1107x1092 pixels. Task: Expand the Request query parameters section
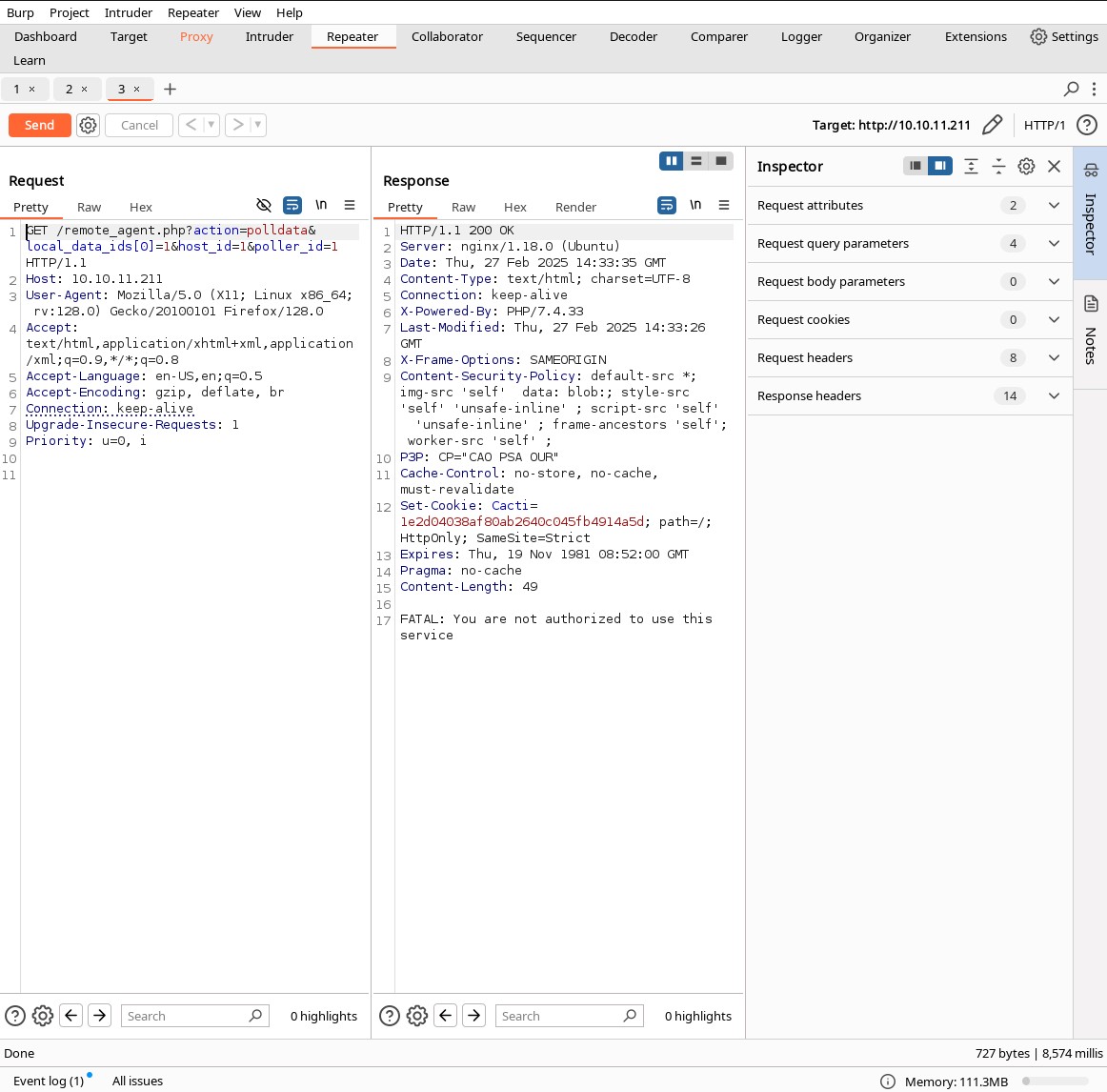(x=909, y=244)
